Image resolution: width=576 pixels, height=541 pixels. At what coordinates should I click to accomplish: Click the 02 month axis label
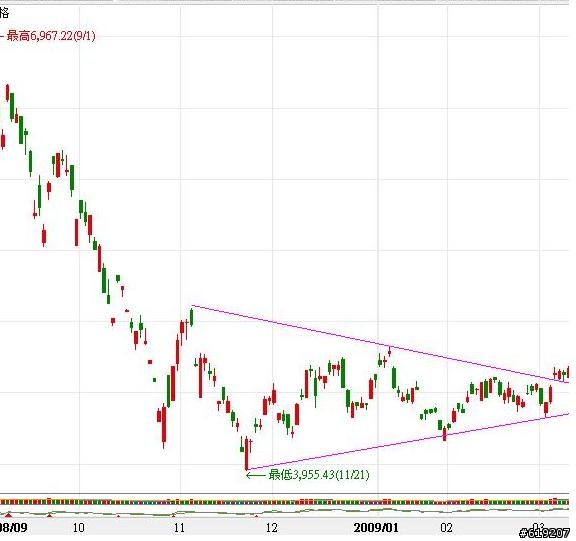click(446, 528)
